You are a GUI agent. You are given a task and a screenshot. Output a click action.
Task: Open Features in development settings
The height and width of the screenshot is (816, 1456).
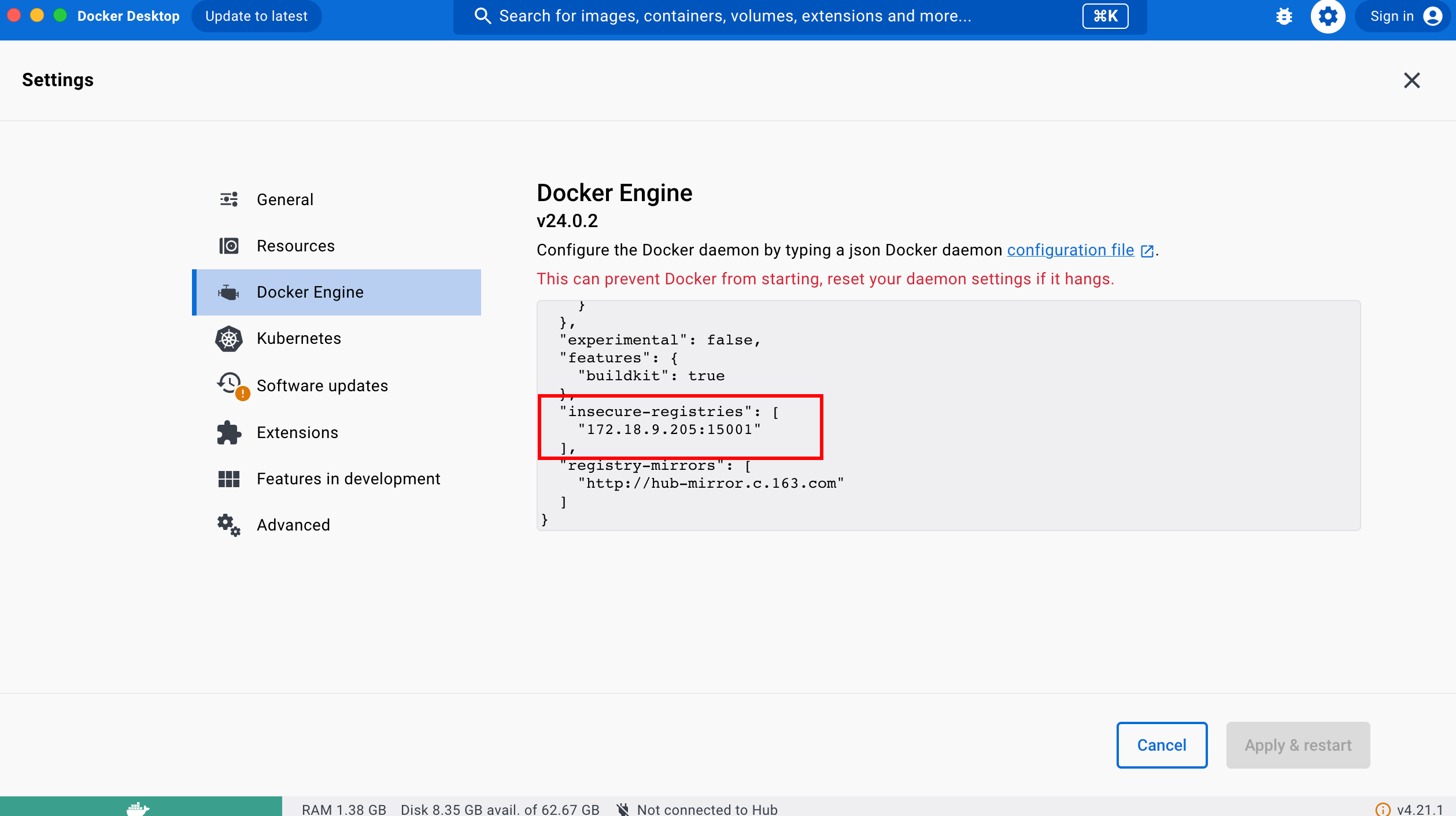click(337, 479)
